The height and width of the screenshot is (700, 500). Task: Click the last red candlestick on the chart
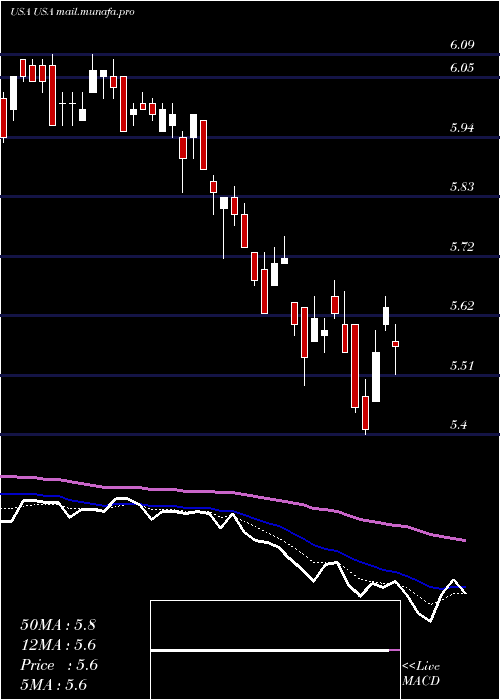click(x=396, y=344)
